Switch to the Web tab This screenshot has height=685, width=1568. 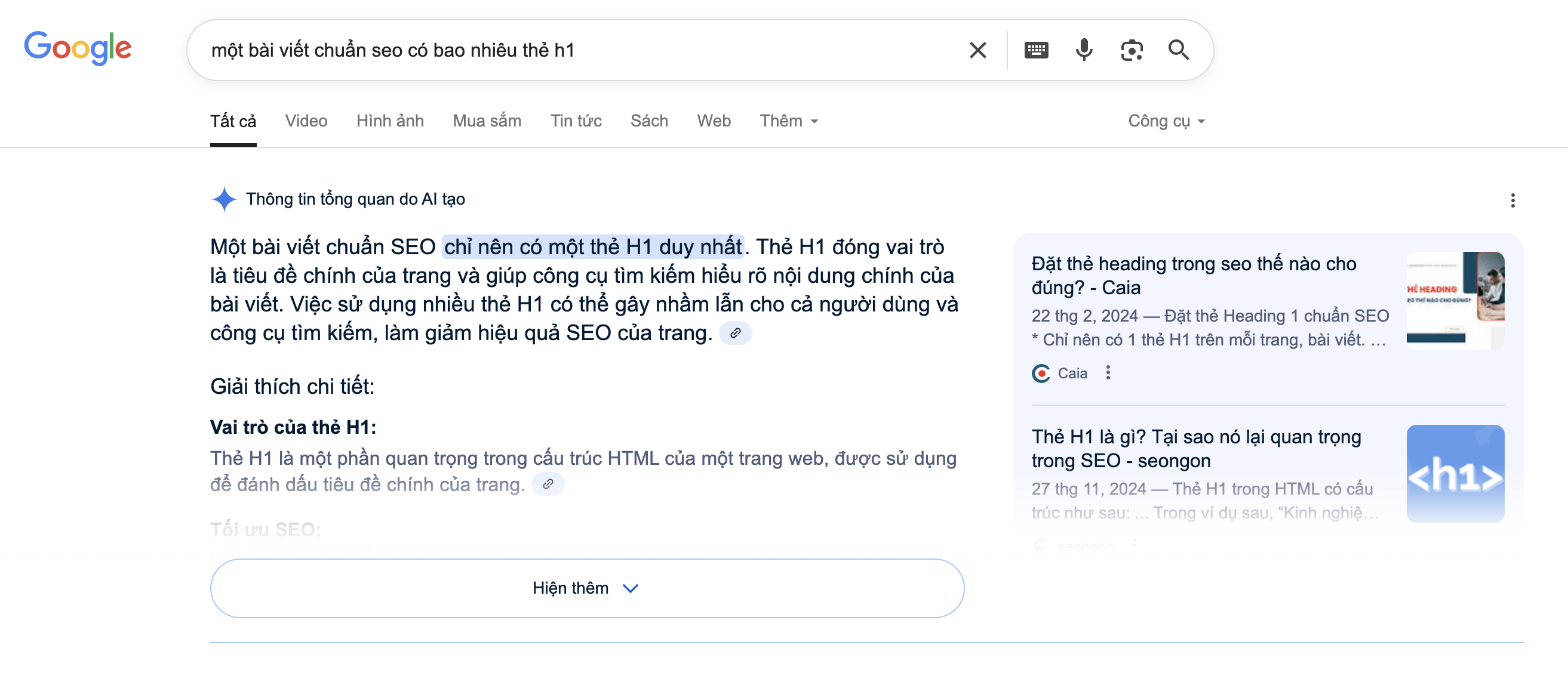(x=714, y=121)
